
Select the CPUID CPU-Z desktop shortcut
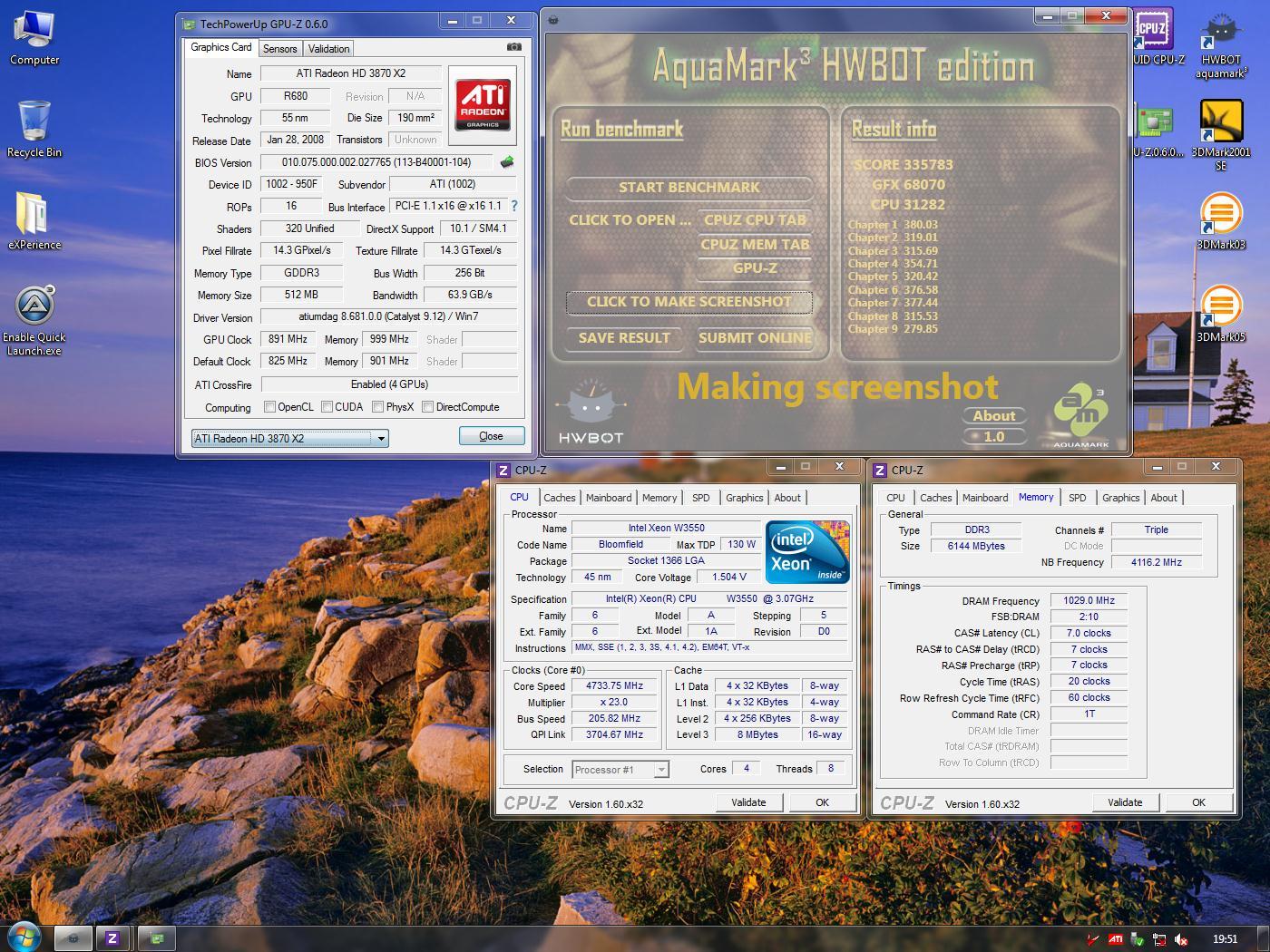[1158, 38]
